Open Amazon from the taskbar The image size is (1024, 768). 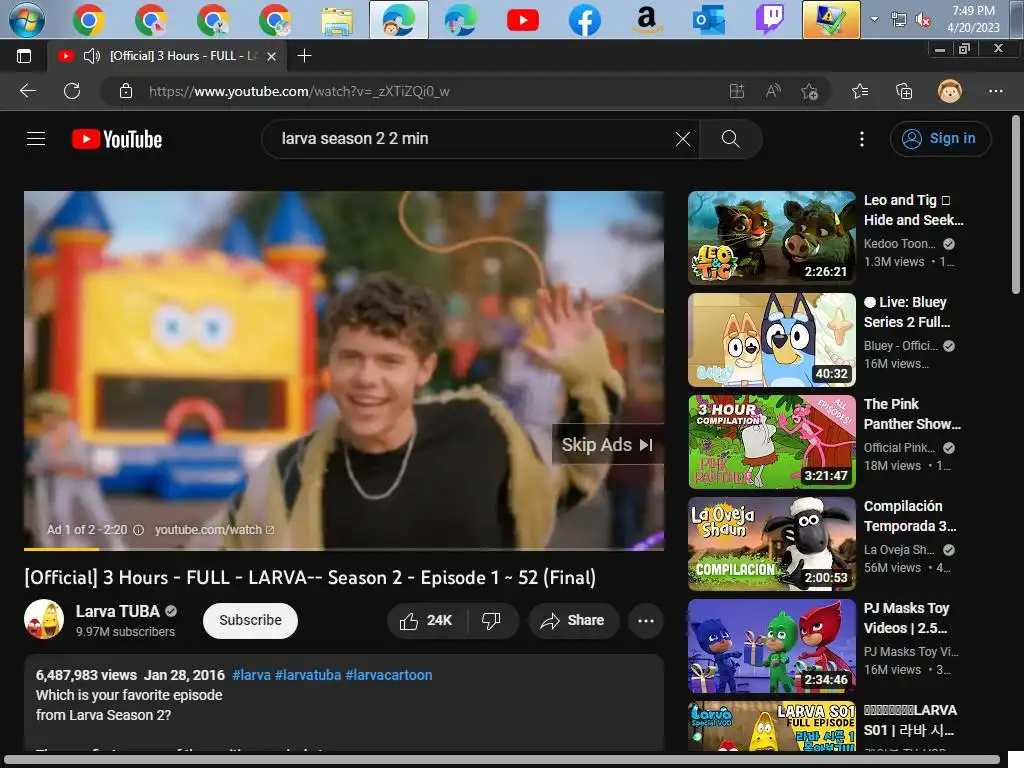point(647,20)
